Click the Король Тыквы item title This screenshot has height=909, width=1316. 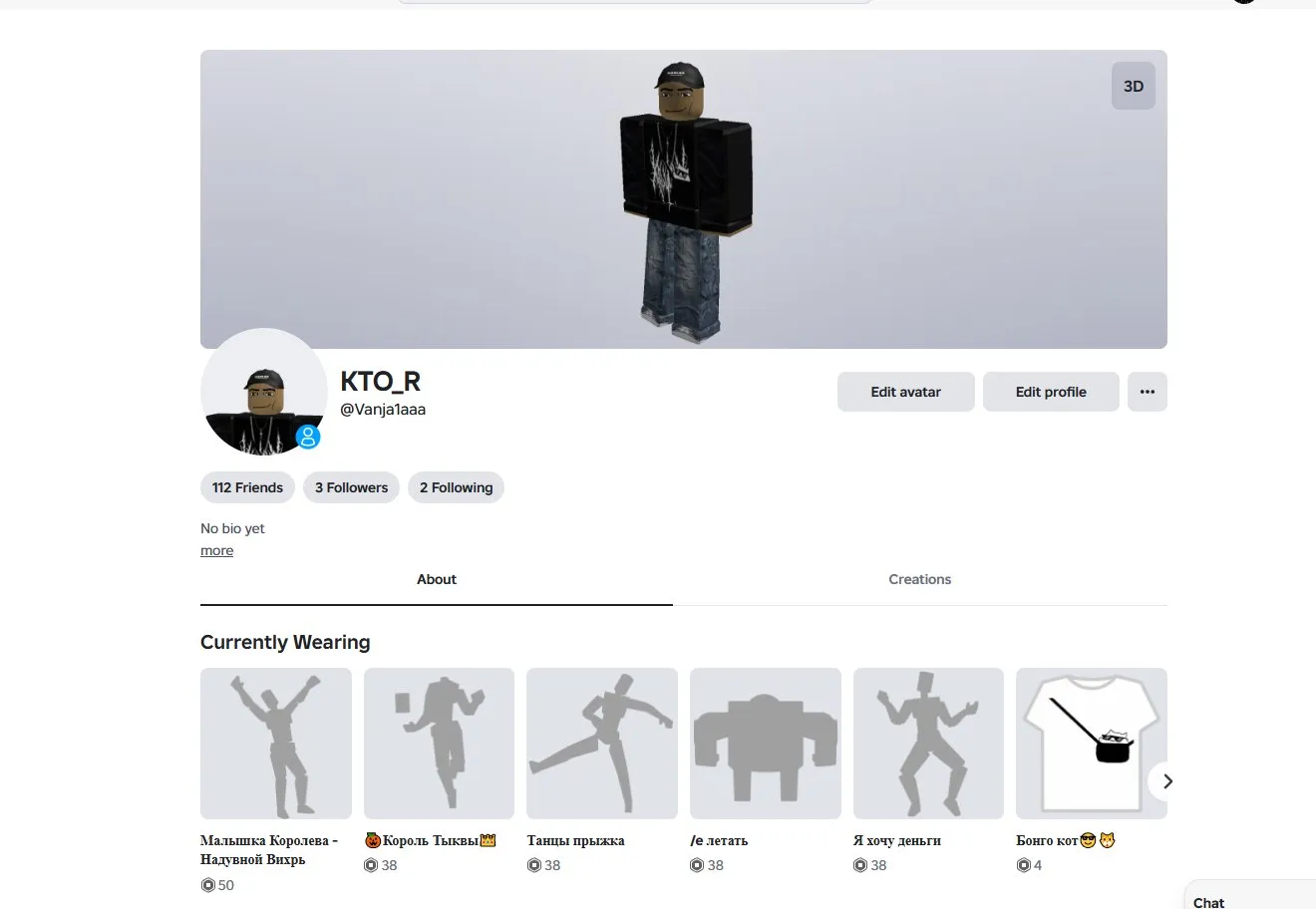[431, 840]
